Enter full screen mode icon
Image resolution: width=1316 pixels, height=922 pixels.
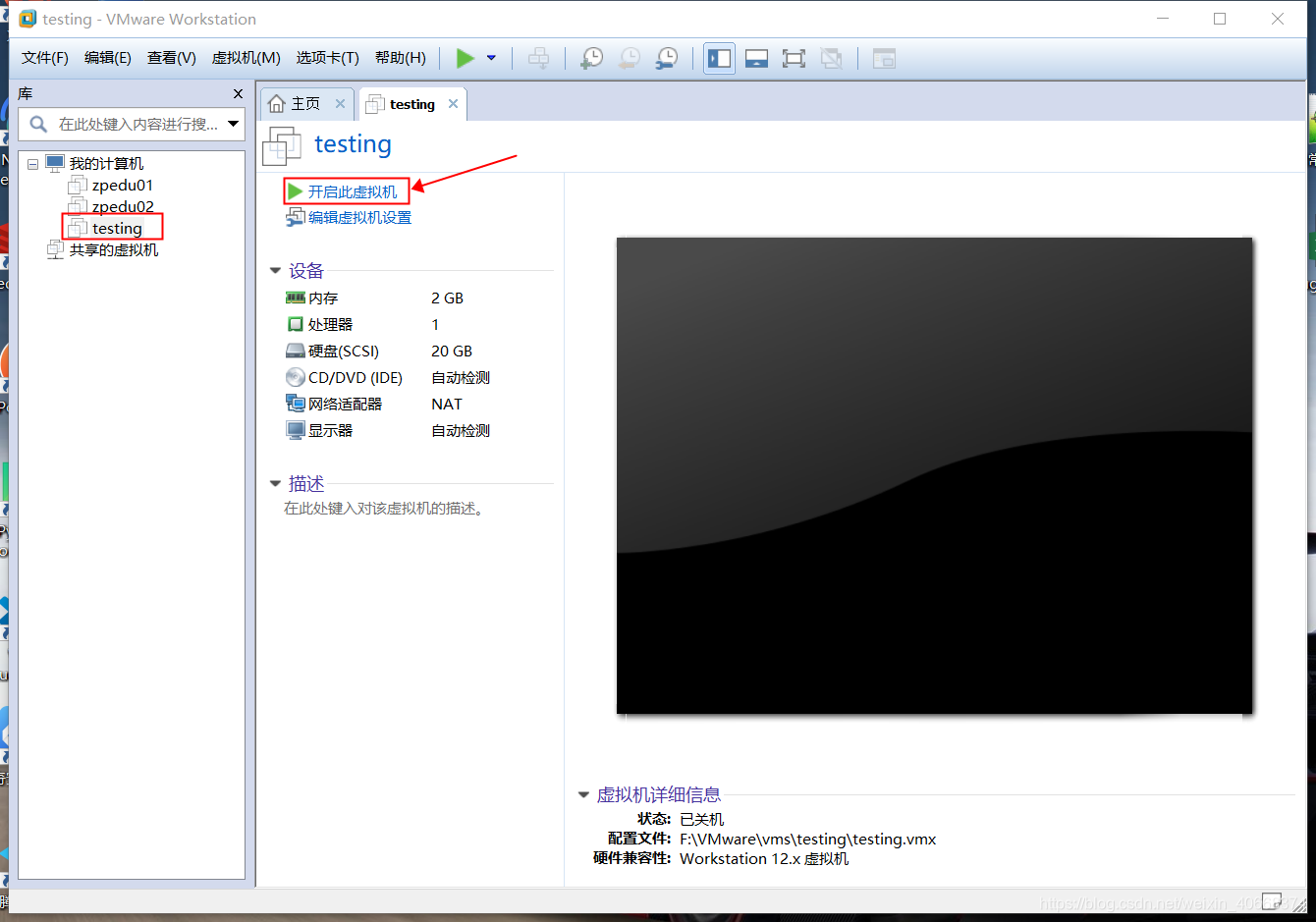coord(794,58)
